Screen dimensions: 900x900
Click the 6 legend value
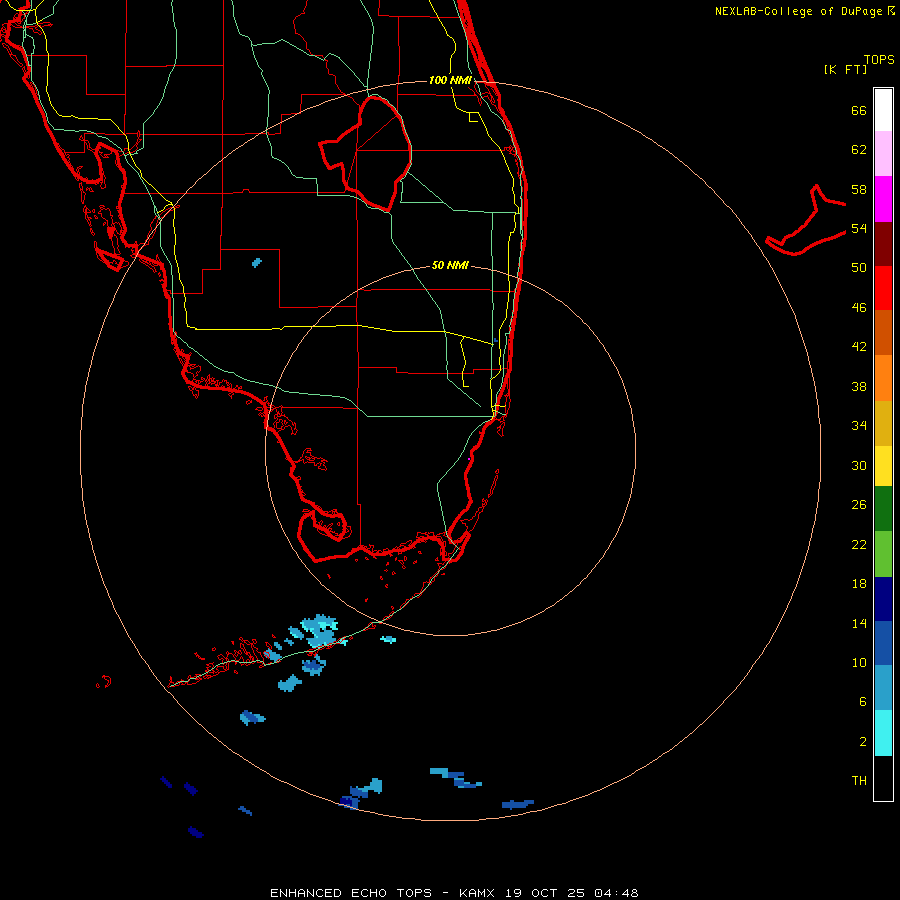coord(862,701)
